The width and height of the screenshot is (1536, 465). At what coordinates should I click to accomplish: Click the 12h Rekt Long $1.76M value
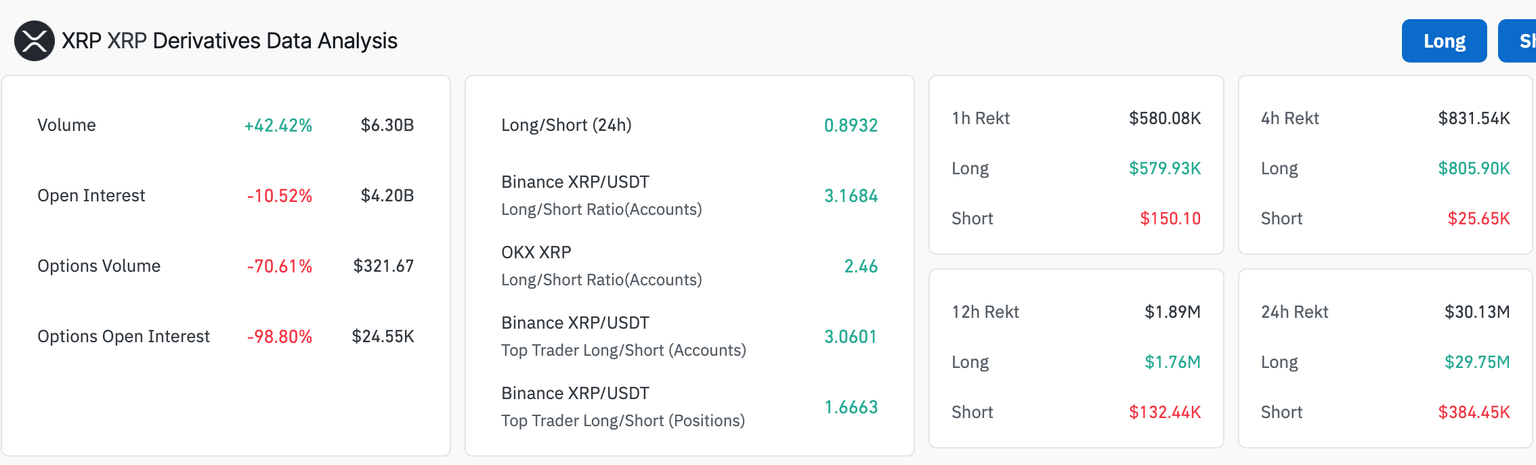[x=1172, y=362]
